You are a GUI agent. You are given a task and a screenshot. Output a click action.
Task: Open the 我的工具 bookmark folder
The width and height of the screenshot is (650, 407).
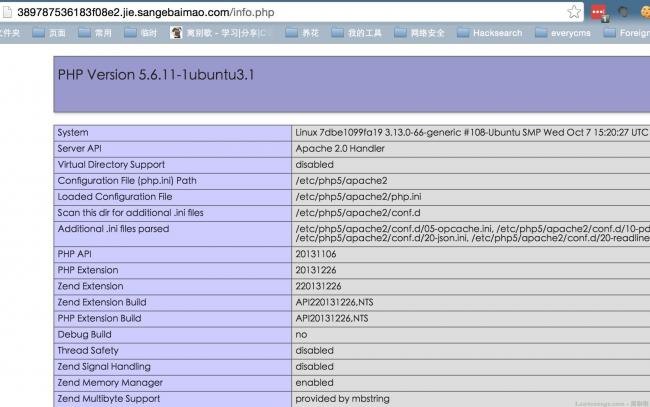[x=357, y=33]
